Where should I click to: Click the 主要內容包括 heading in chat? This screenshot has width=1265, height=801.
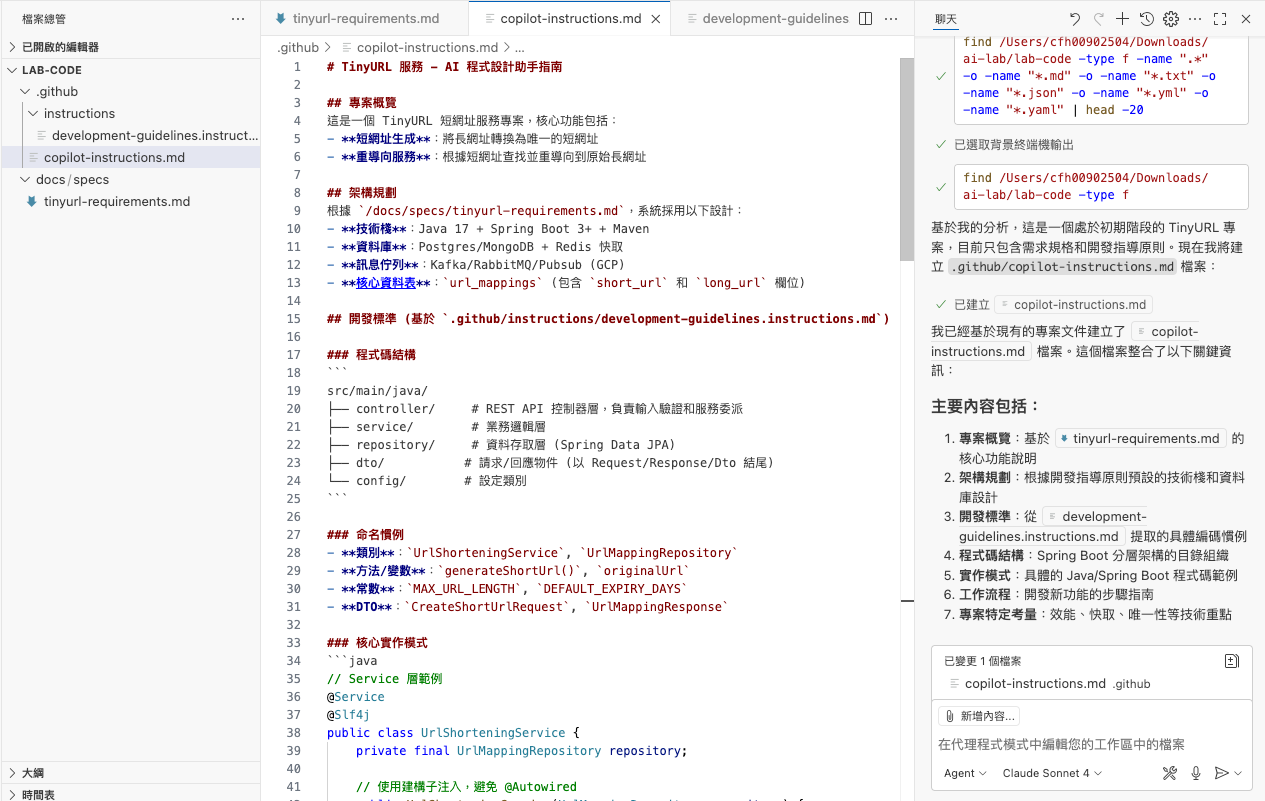[985, 406]
